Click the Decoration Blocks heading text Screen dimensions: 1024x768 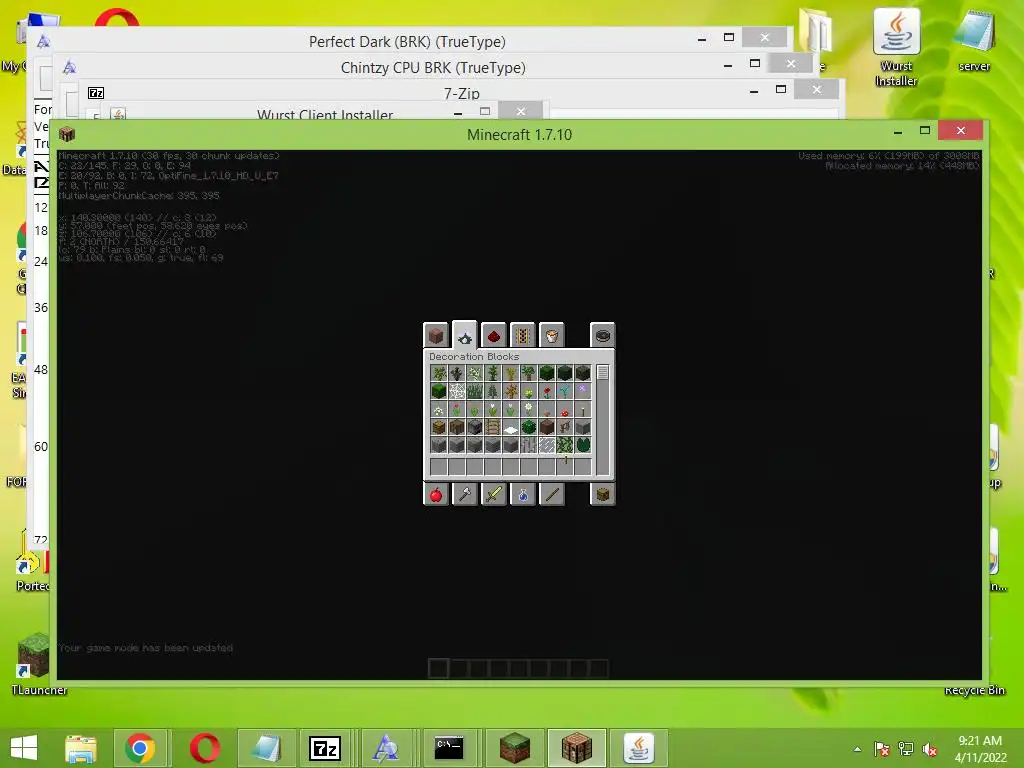(x=474, y=357)
